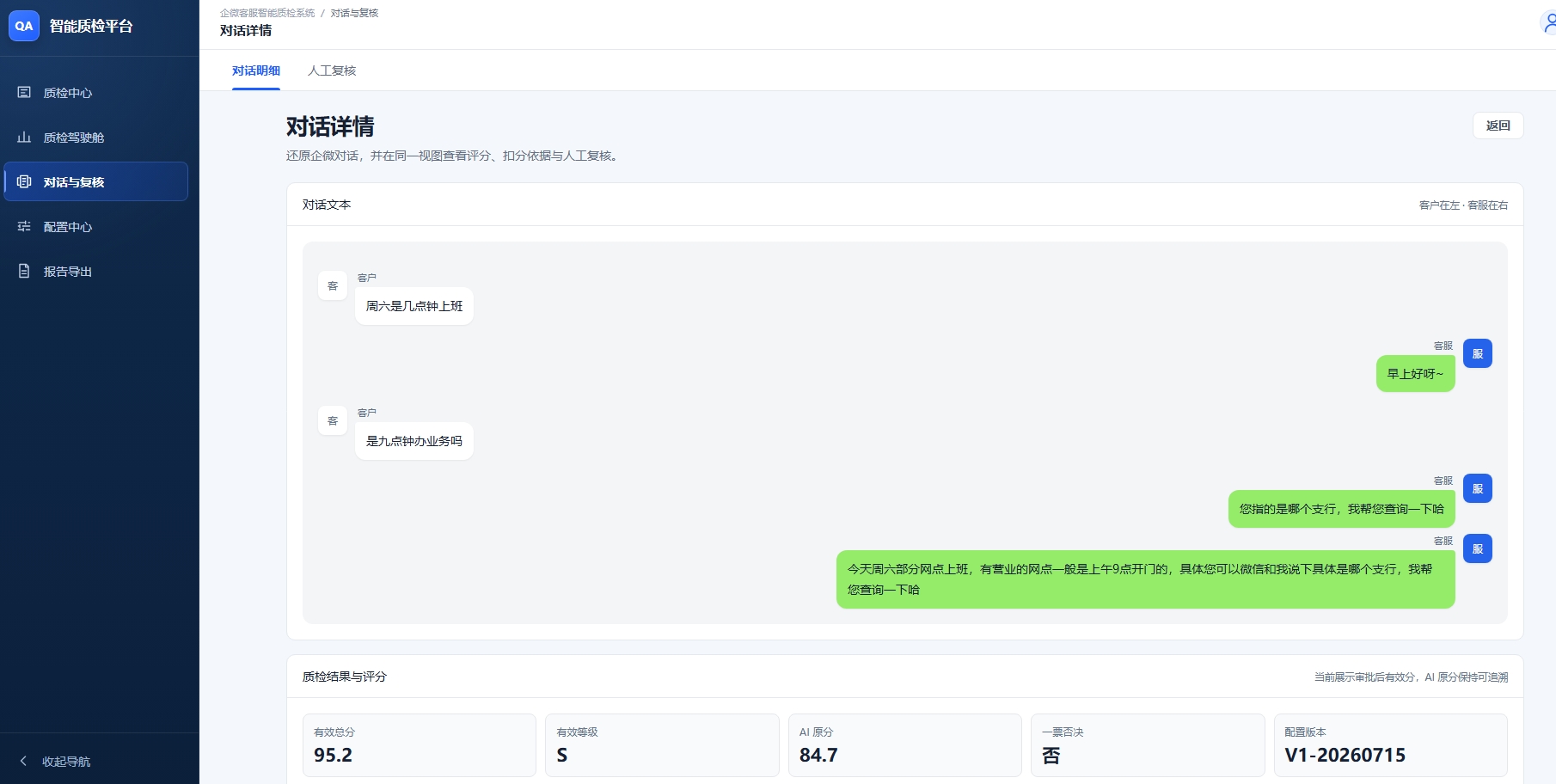1556x784 pixels.
Task: Click the 客户在左 · 客服在右 hint text
Action: [1463, 205]
